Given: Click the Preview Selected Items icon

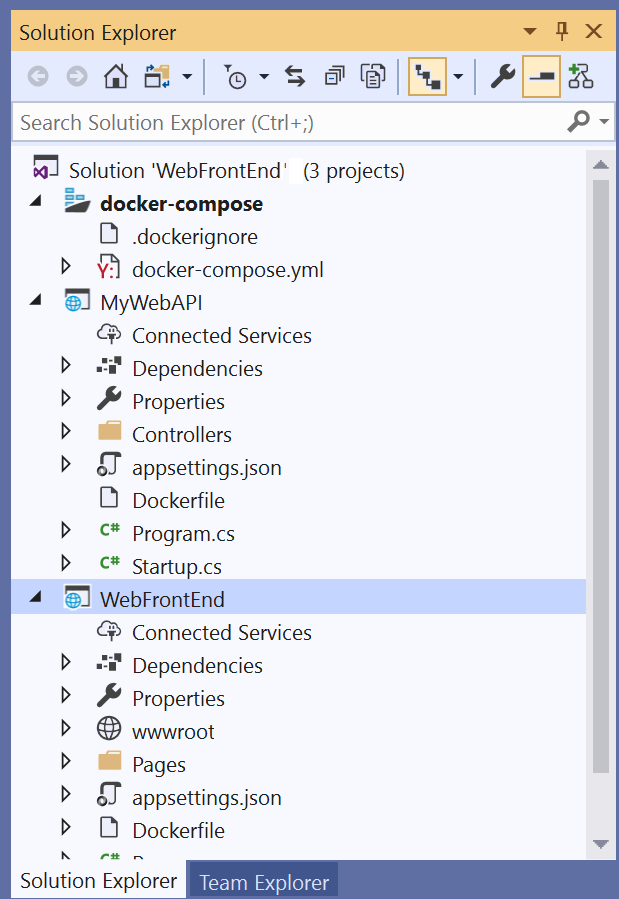Looking at the screenshot, I should (x=374, y=76).
